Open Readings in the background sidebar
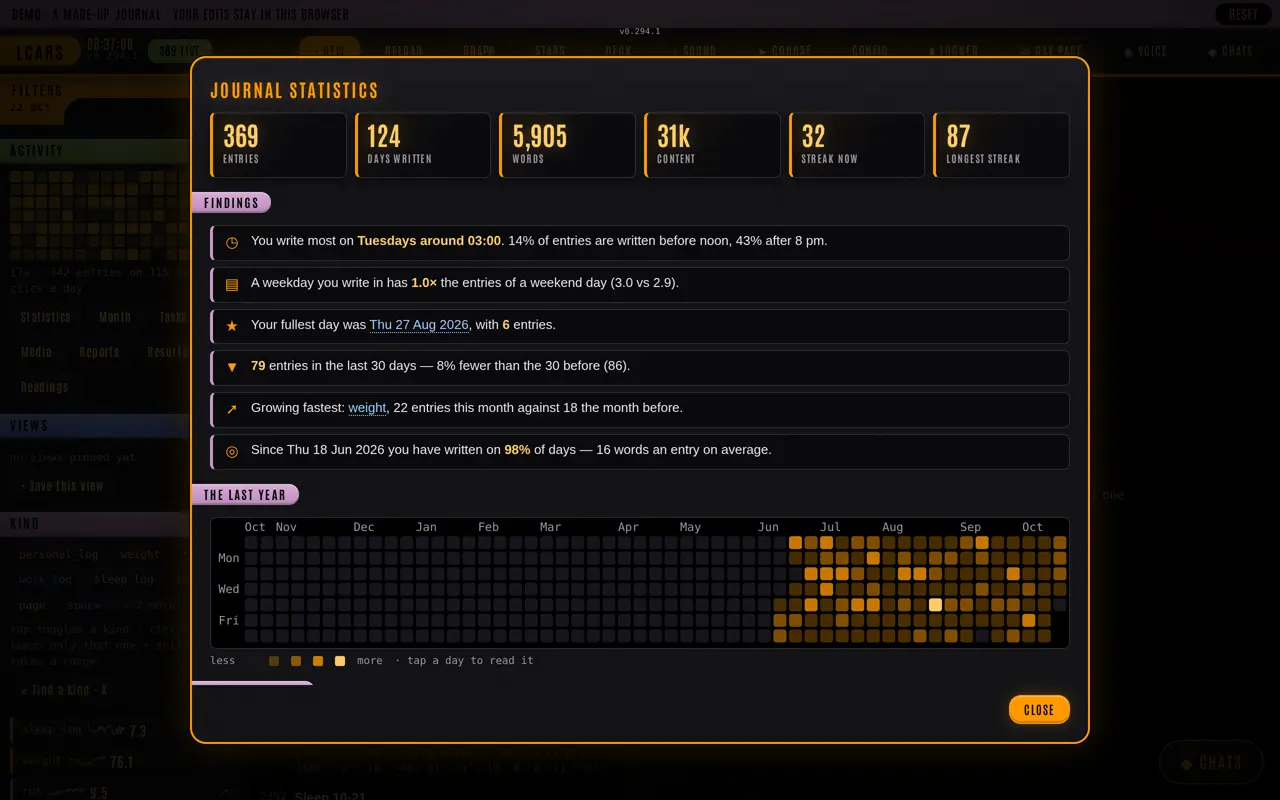 (45, 387)
